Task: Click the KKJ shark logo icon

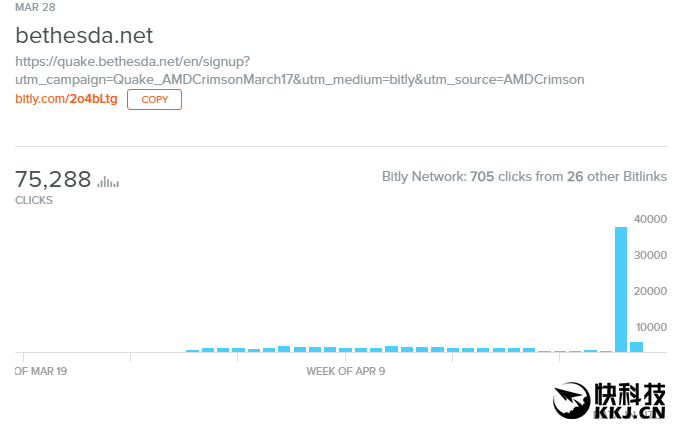Action: 573,401
